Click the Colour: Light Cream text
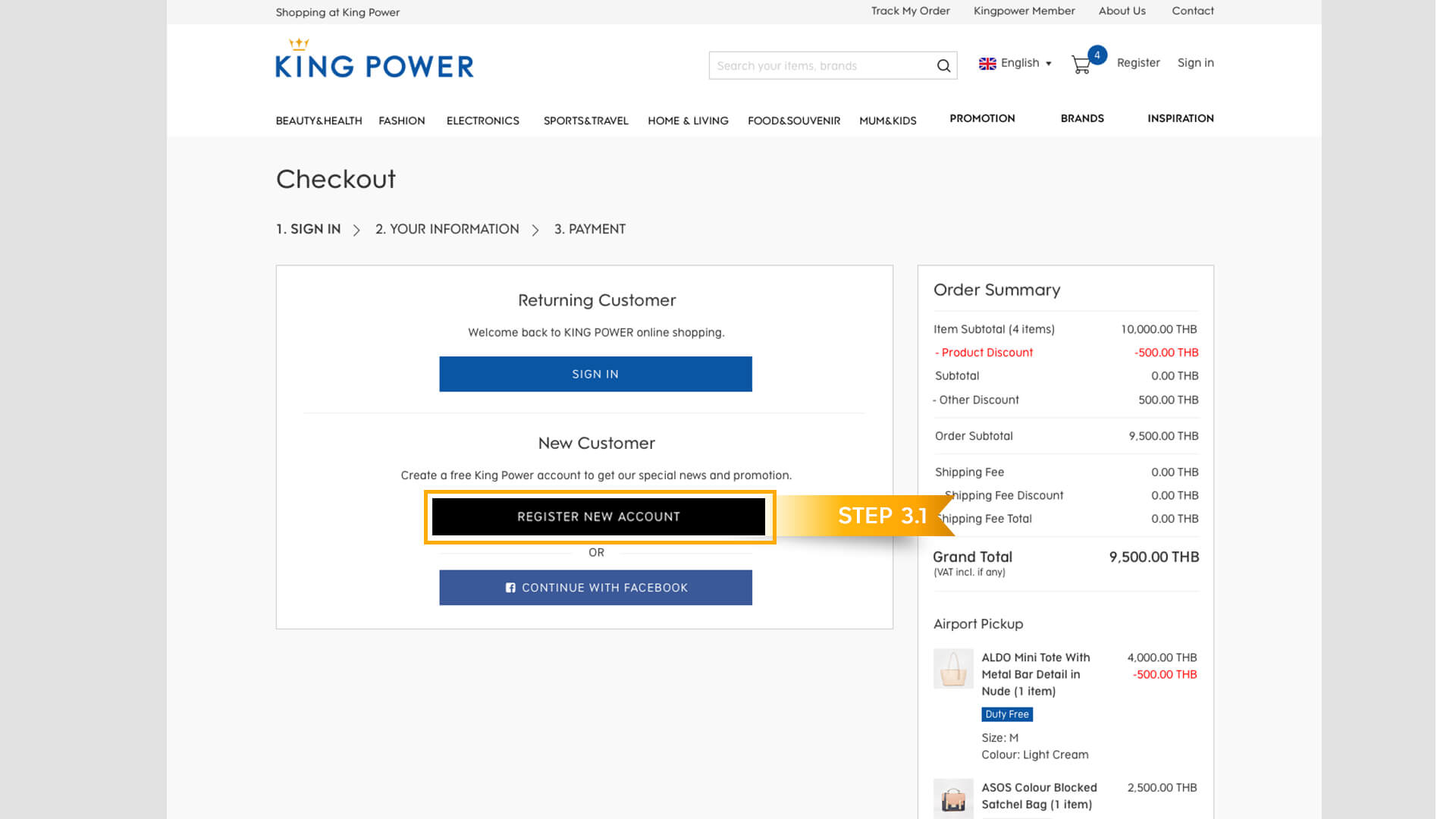The image size is (1456, 819). coord(1034,755)
